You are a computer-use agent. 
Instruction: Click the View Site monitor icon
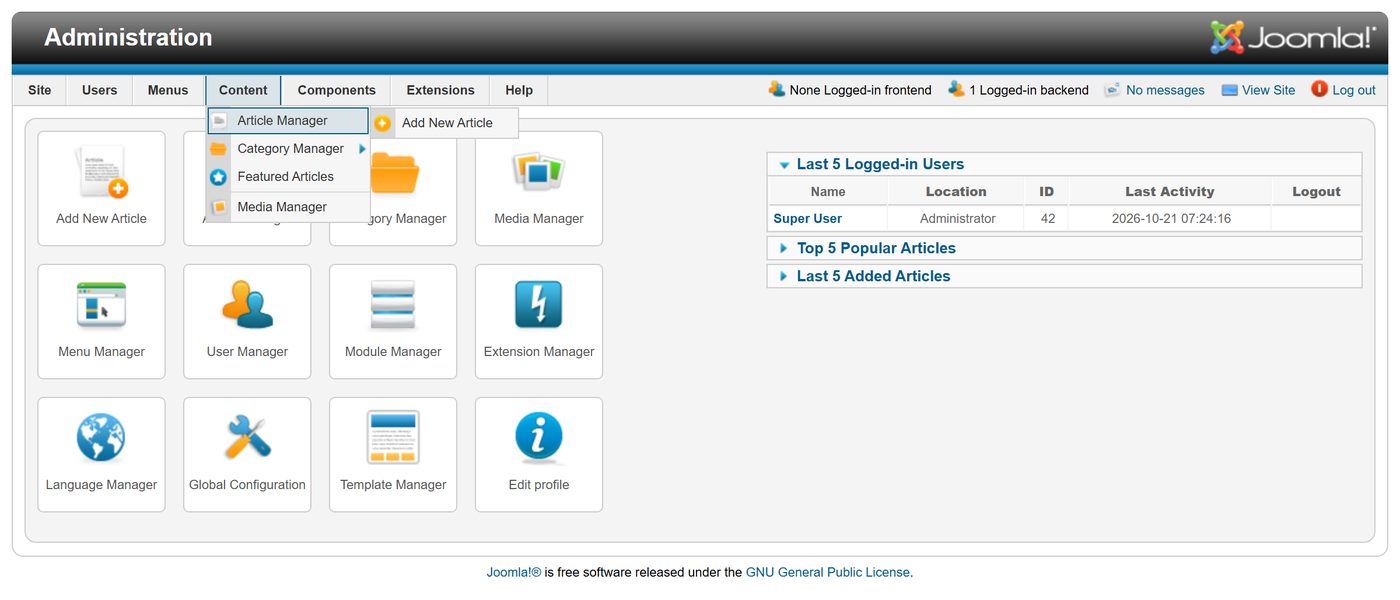pyautogui.click(x=1230, y=90)
